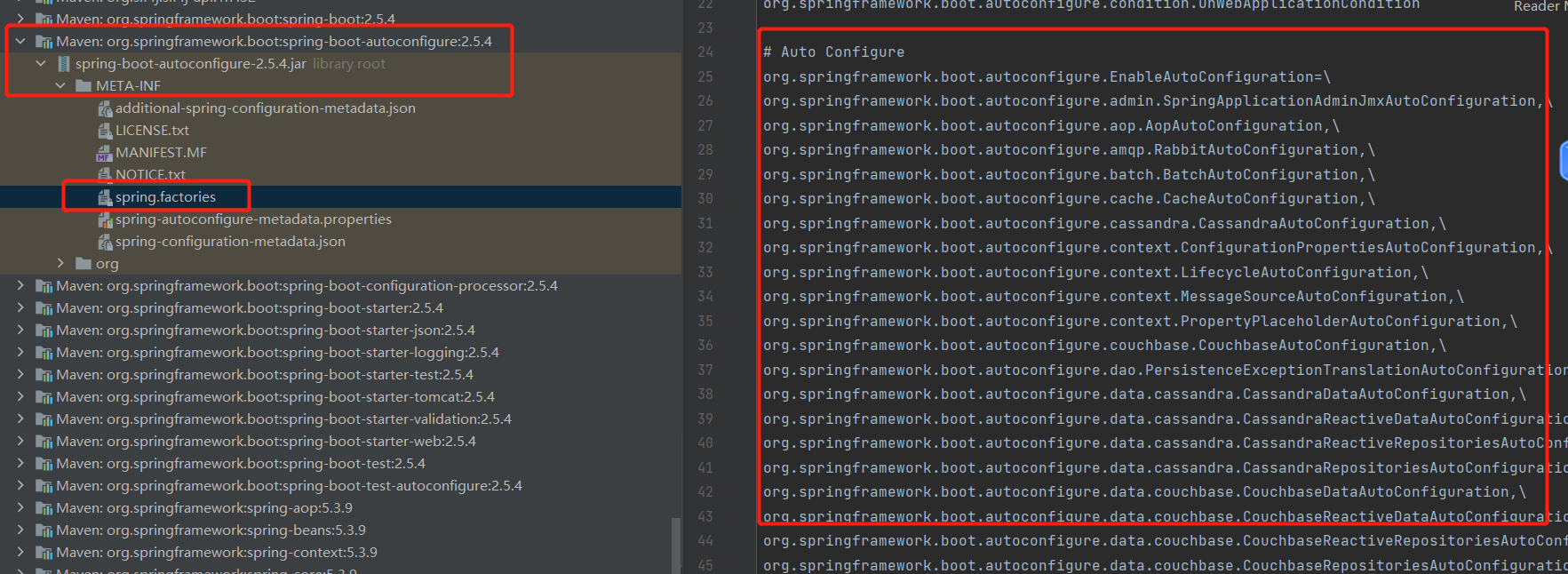Expand spring-boot-starter-test:2.5.4 library

20,374
